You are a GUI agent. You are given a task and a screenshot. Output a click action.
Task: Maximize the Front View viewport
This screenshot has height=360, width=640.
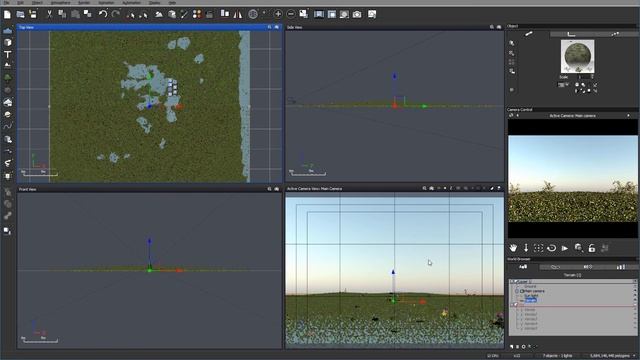pyautogui.click(x=277, y=189)
